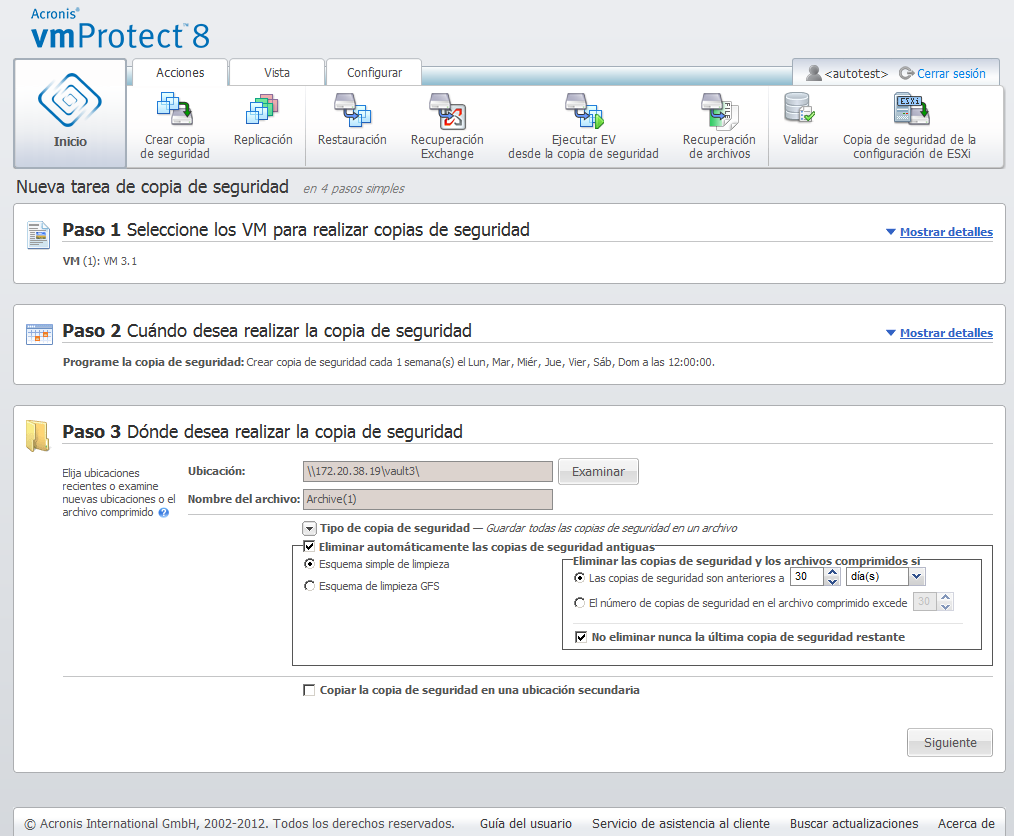Click the Programe la copia de seguridad summary
This screenshot has width=1014, height=836.
tap(388, 362)
